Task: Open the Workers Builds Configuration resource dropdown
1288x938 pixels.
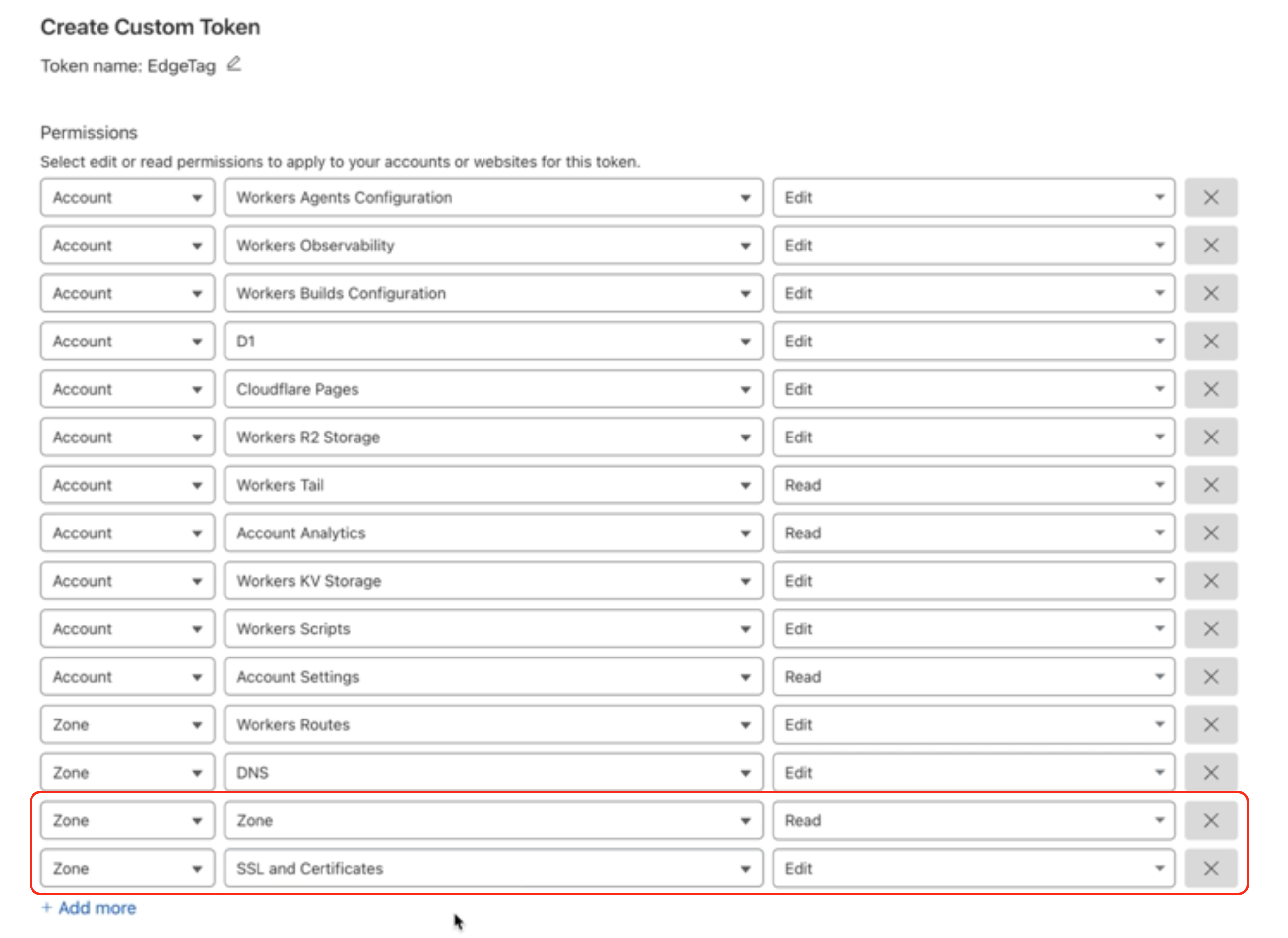Action: tap(493, 293)
